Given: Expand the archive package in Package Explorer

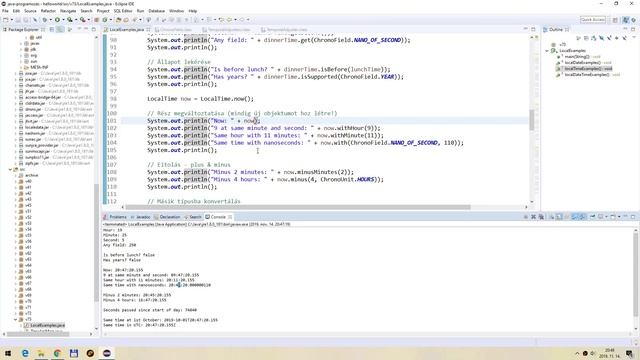Looking at the screenshot, I should (x=16, y=175).
